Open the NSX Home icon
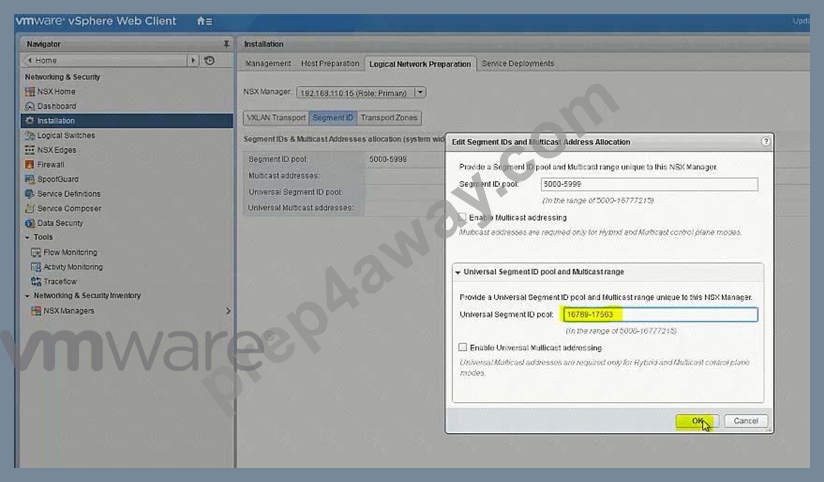The image size is (824, 482). pyautogui.click(x=29, y=91)
